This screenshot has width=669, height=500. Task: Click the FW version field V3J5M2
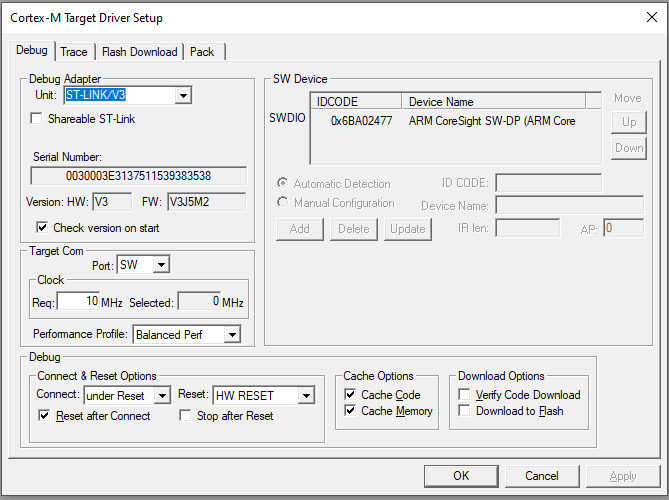click(x=207, y=201)
